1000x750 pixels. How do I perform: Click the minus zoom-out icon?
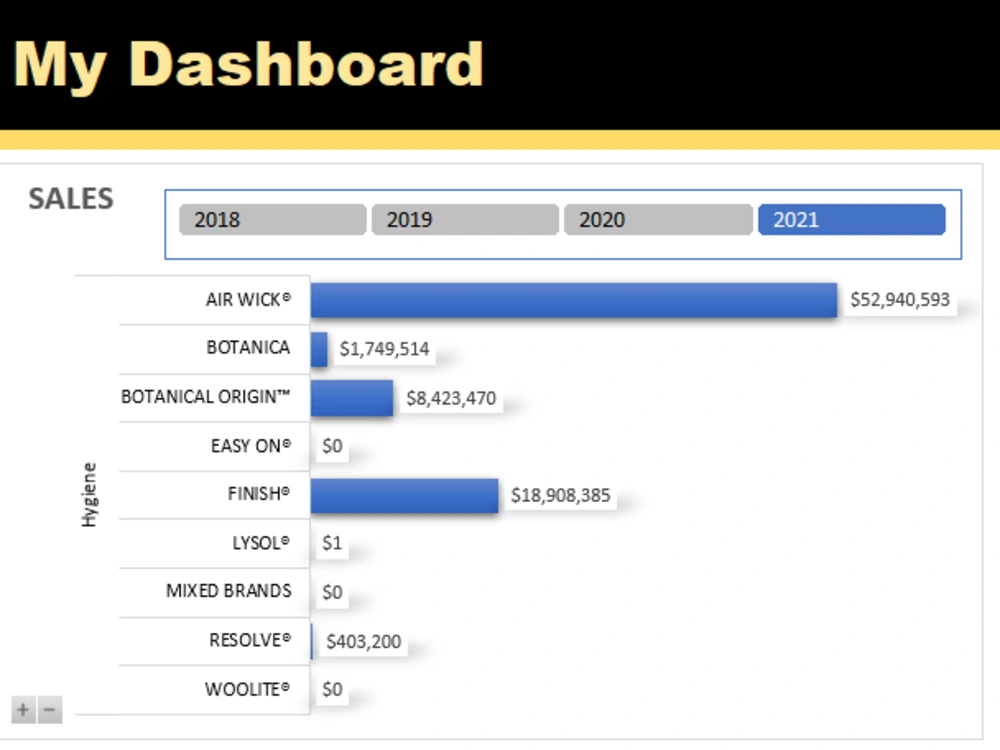[49, 709]
